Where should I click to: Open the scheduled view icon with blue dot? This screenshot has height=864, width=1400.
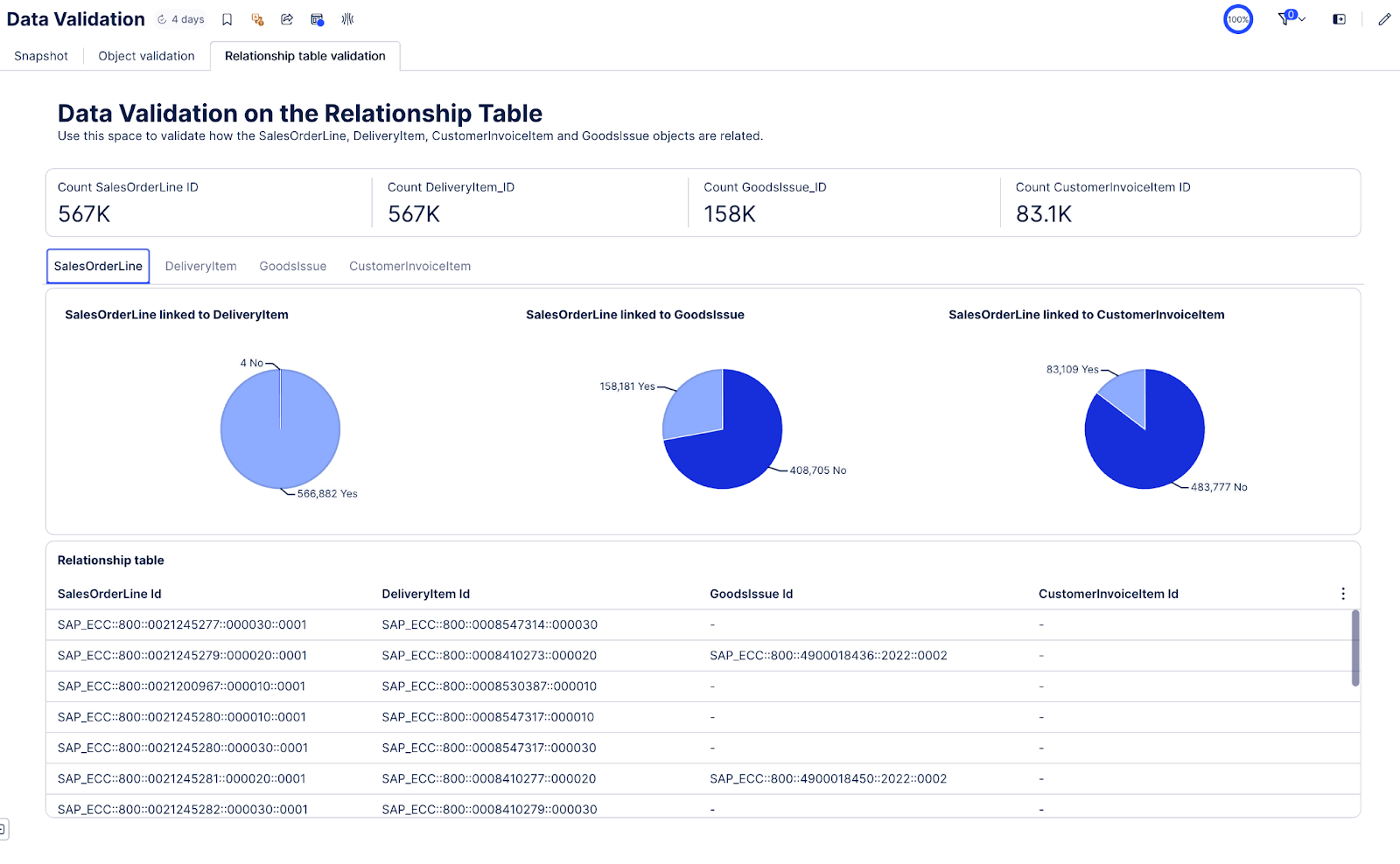pyautogui.click(x=317, y=19)
